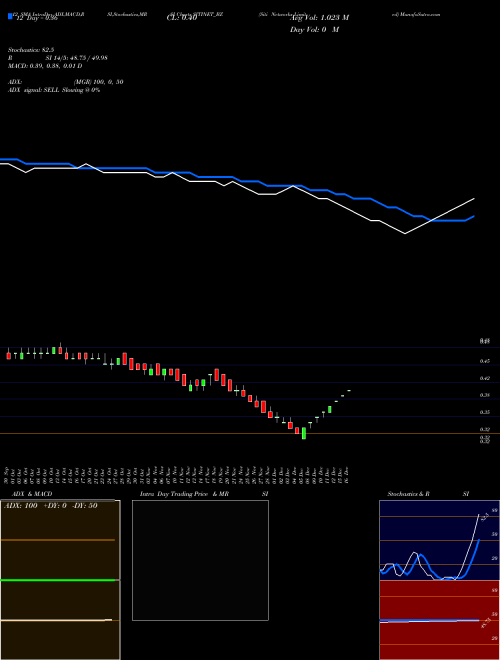Viewport: 500px width, 660px height.
Task: Click the 'Day Vol: 0 M' text
Action: point(314,30)
